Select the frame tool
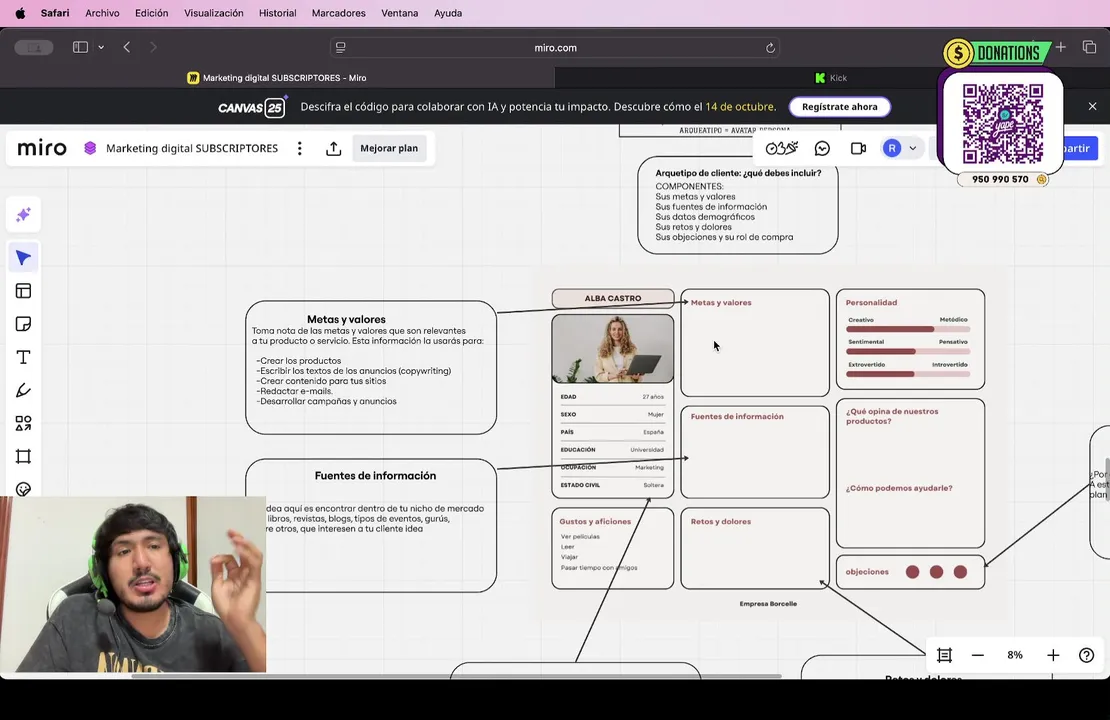 (x=23, y=457)
